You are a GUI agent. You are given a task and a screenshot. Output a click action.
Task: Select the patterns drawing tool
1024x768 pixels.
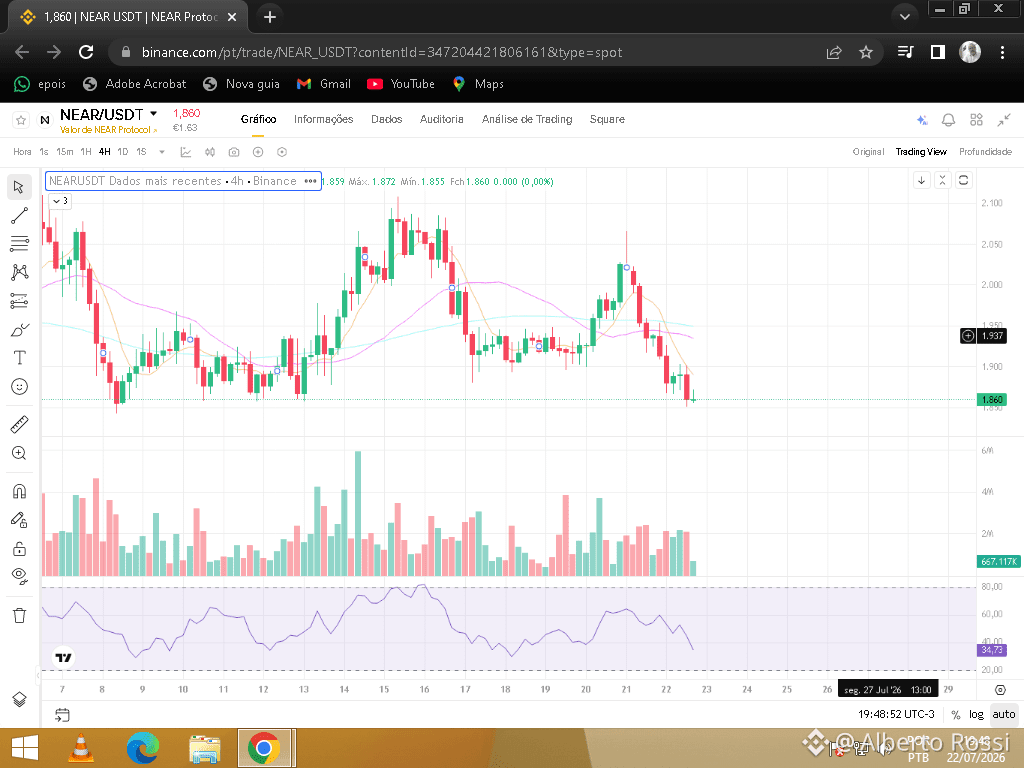[x=19, y=272]
